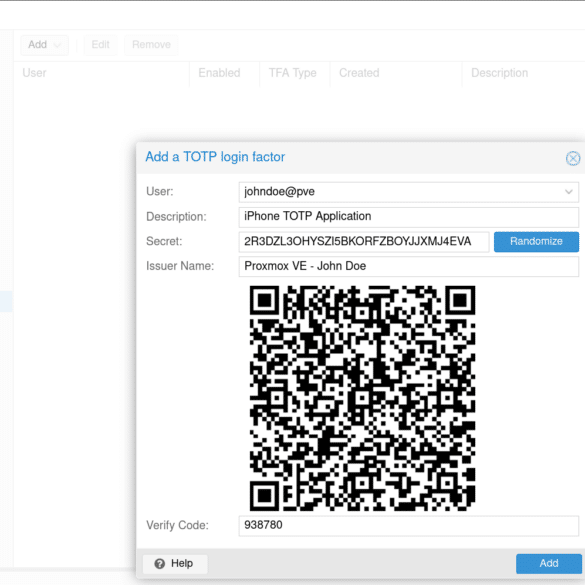Image resolution: width=585 pixels, height=585 pixels.
Task: Focus the Description field with iPhone TOTP Application
Action: click(409, 217)
